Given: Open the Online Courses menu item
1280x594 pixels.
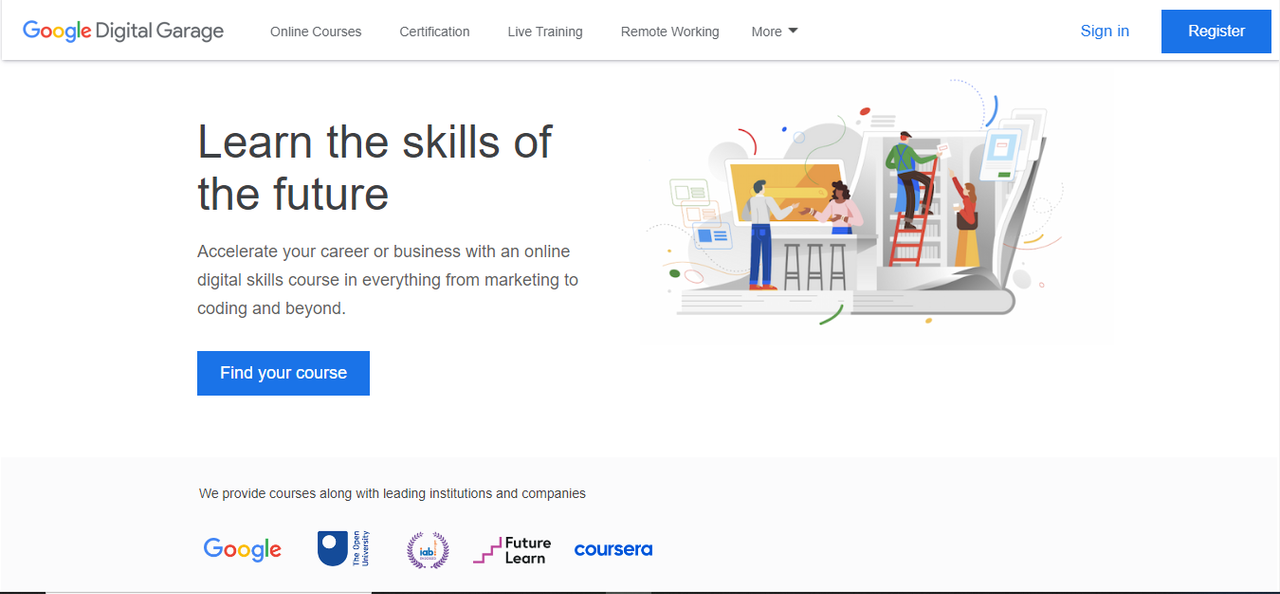Looking at the screenshot, I should pos(316,32).
